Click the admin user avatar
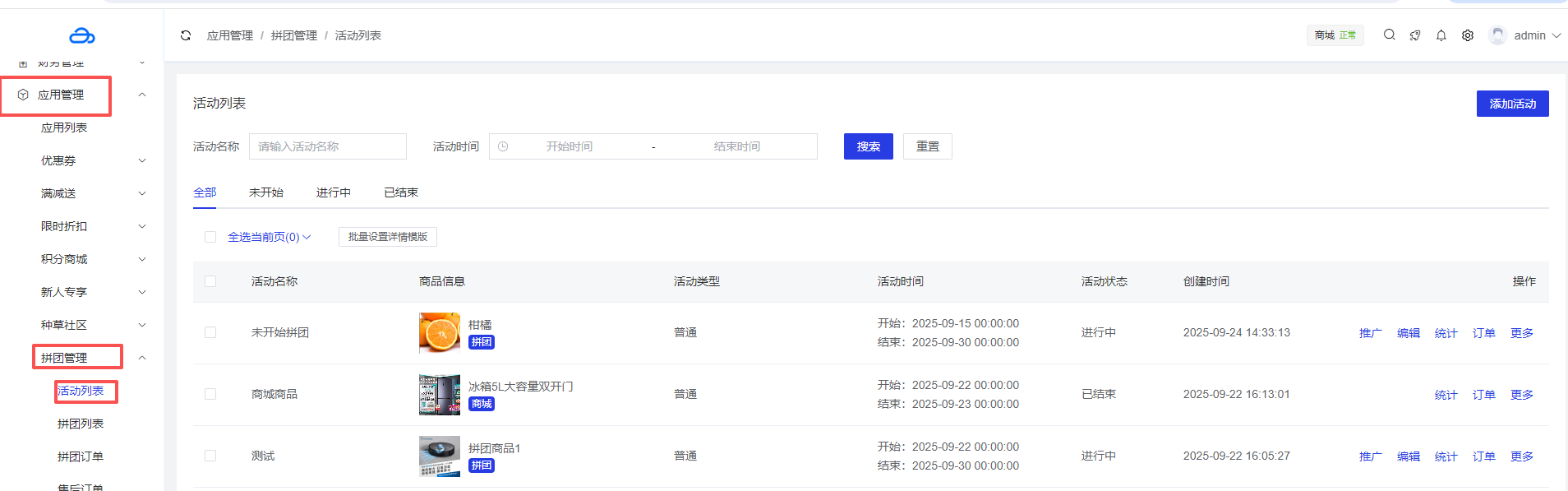 [x=1497, y=35]
